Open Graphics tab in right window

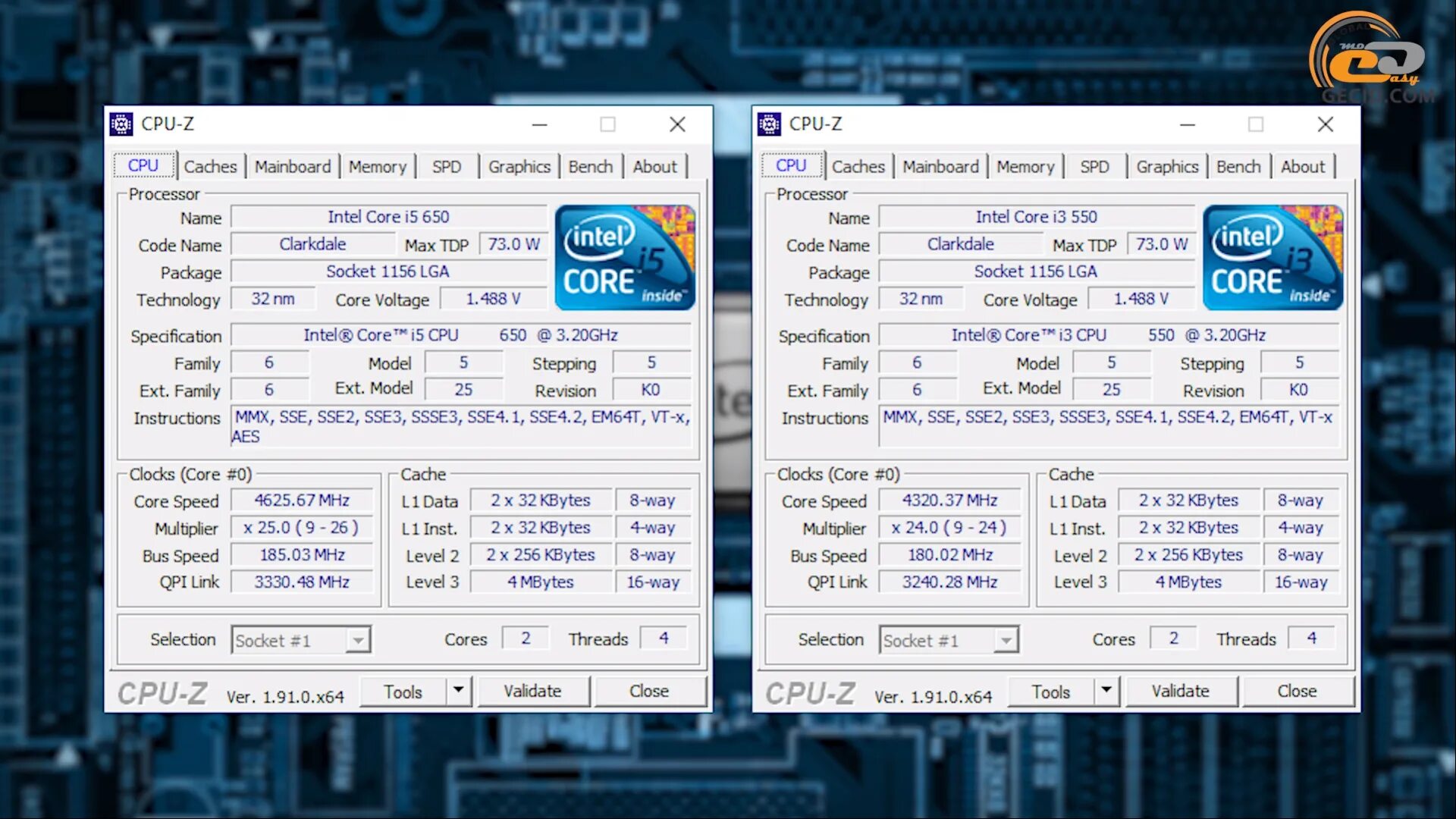1167,167
